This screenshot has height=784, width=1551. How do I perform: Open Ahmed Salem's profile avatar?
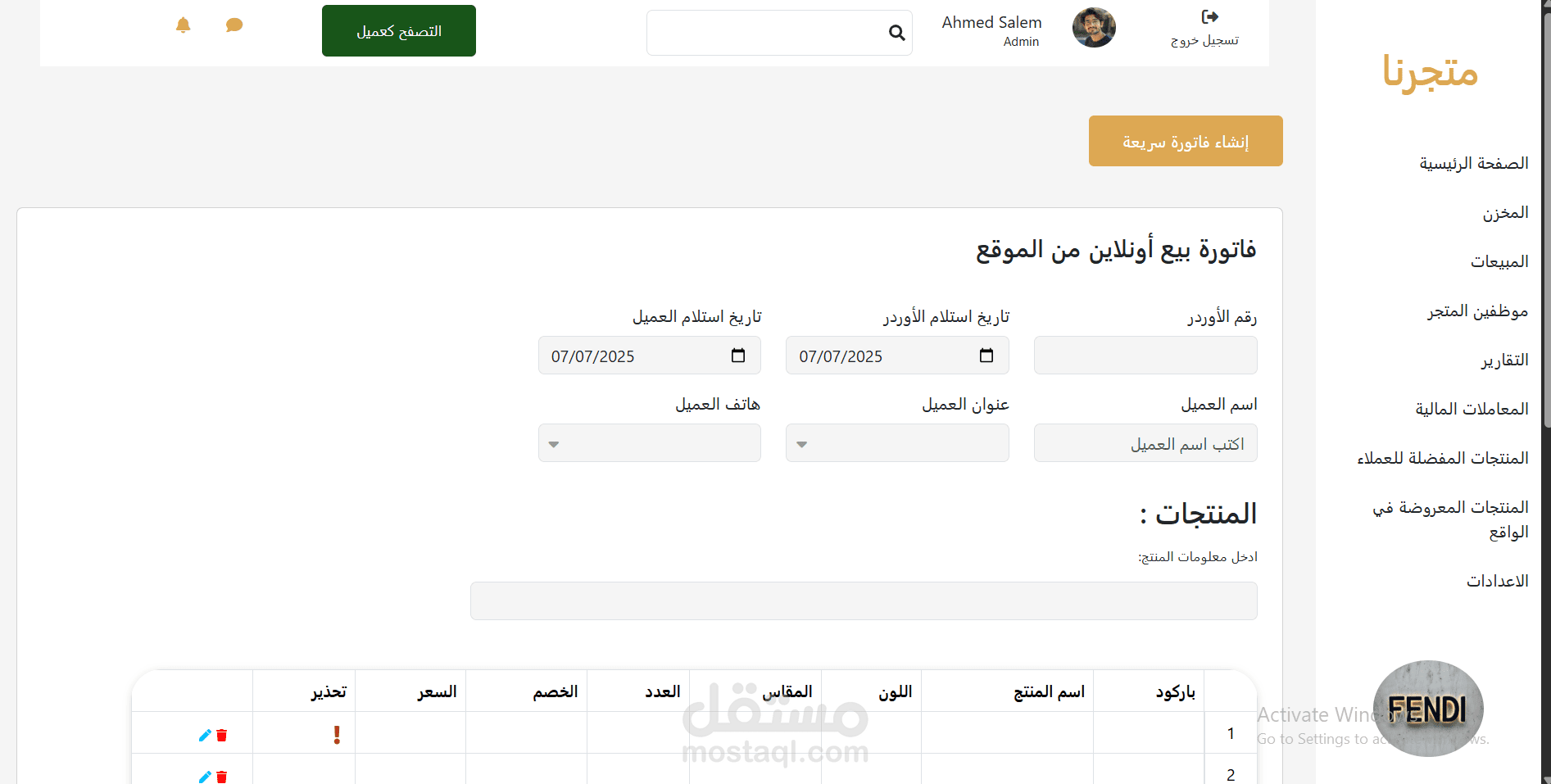(x=1094, y=28)
